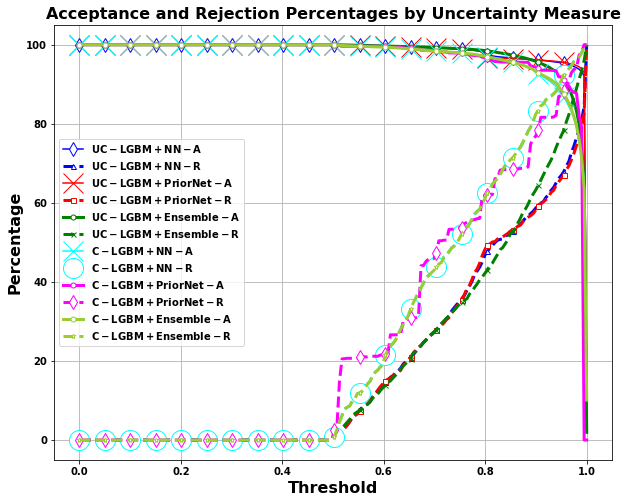Screen dimensions: 627x503
Task: Click legend entry 'UC − LGBM + Ensemble − A'
Action: click(165, 217)
